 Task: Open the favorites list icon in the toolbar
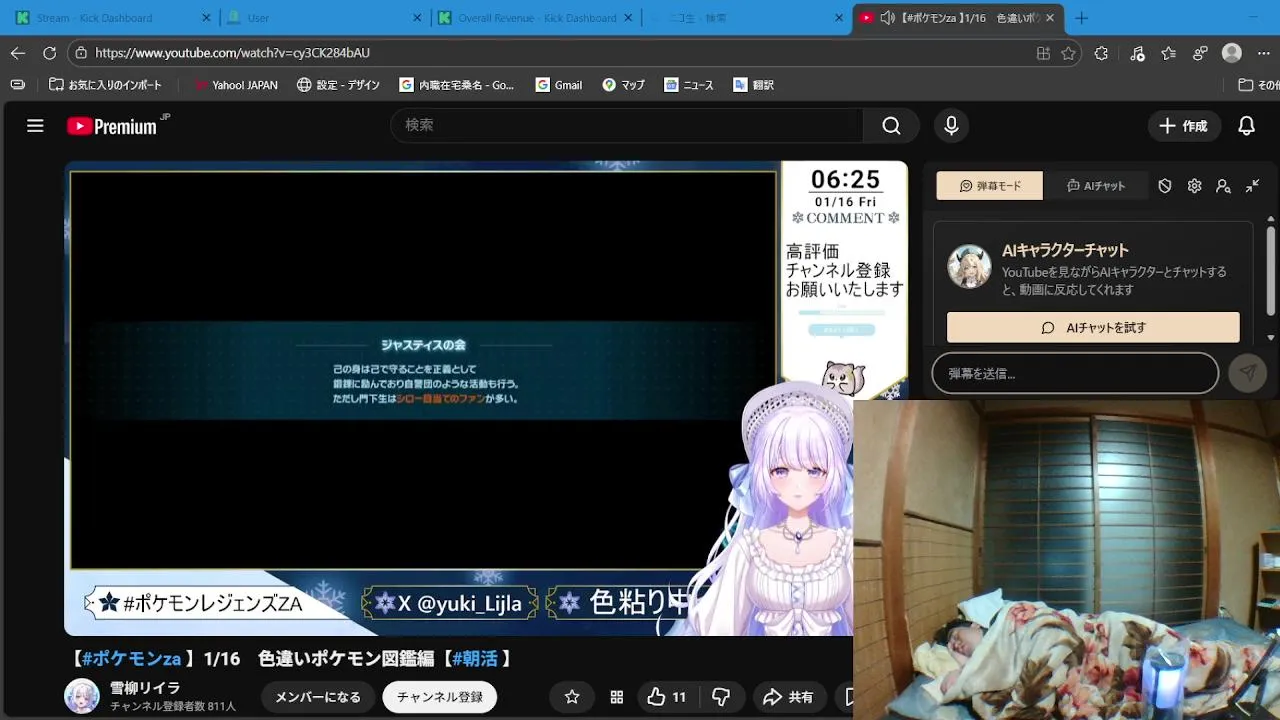(x=1169, y=53)
